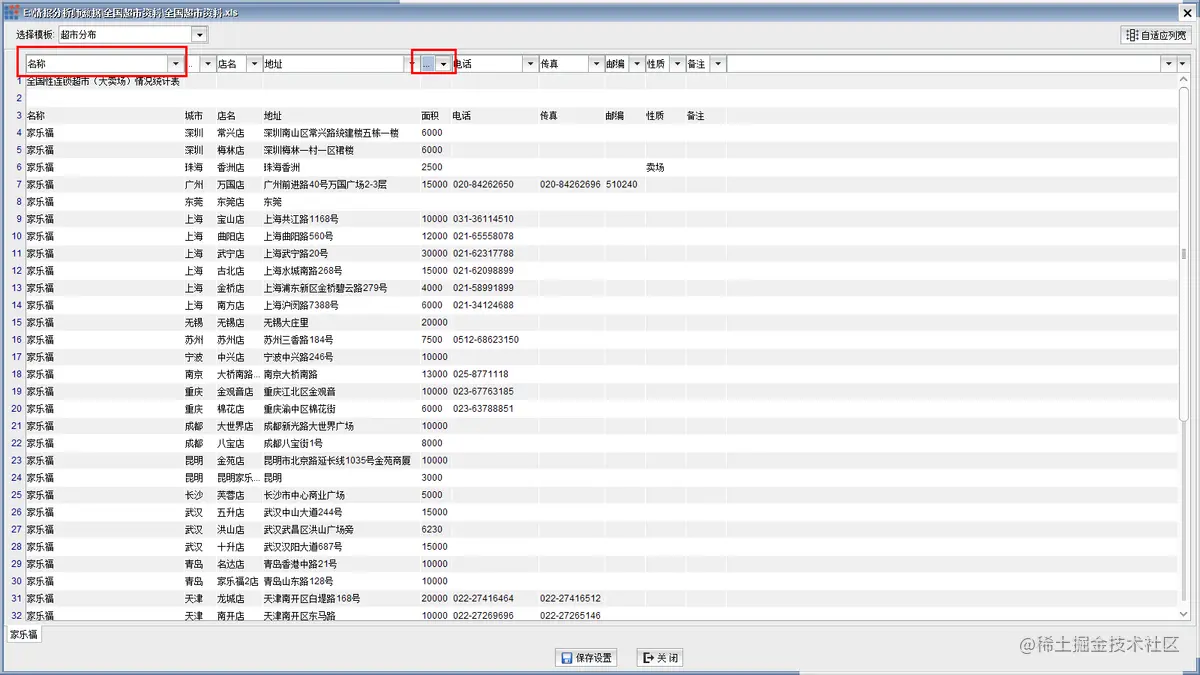Select address cell 武汉中山大道244号
The height and width of the screenshot is (675, 1200).
point(303,512)
